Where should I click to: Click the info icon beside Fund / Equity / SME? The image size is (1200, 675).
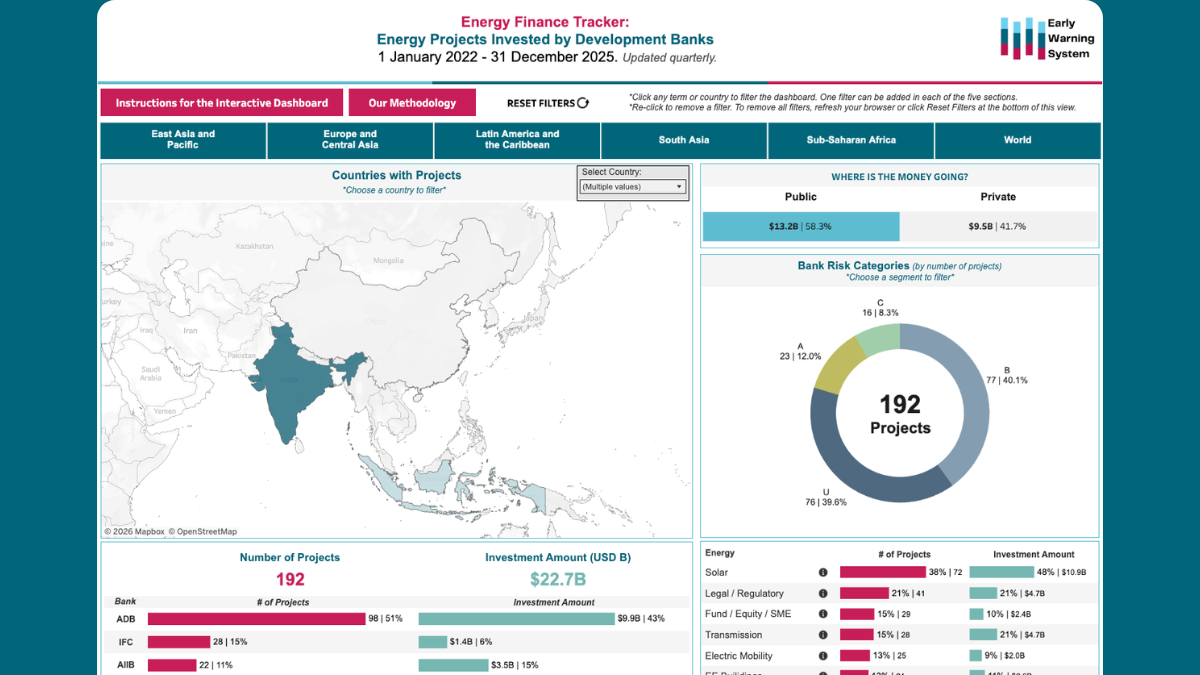823,613
